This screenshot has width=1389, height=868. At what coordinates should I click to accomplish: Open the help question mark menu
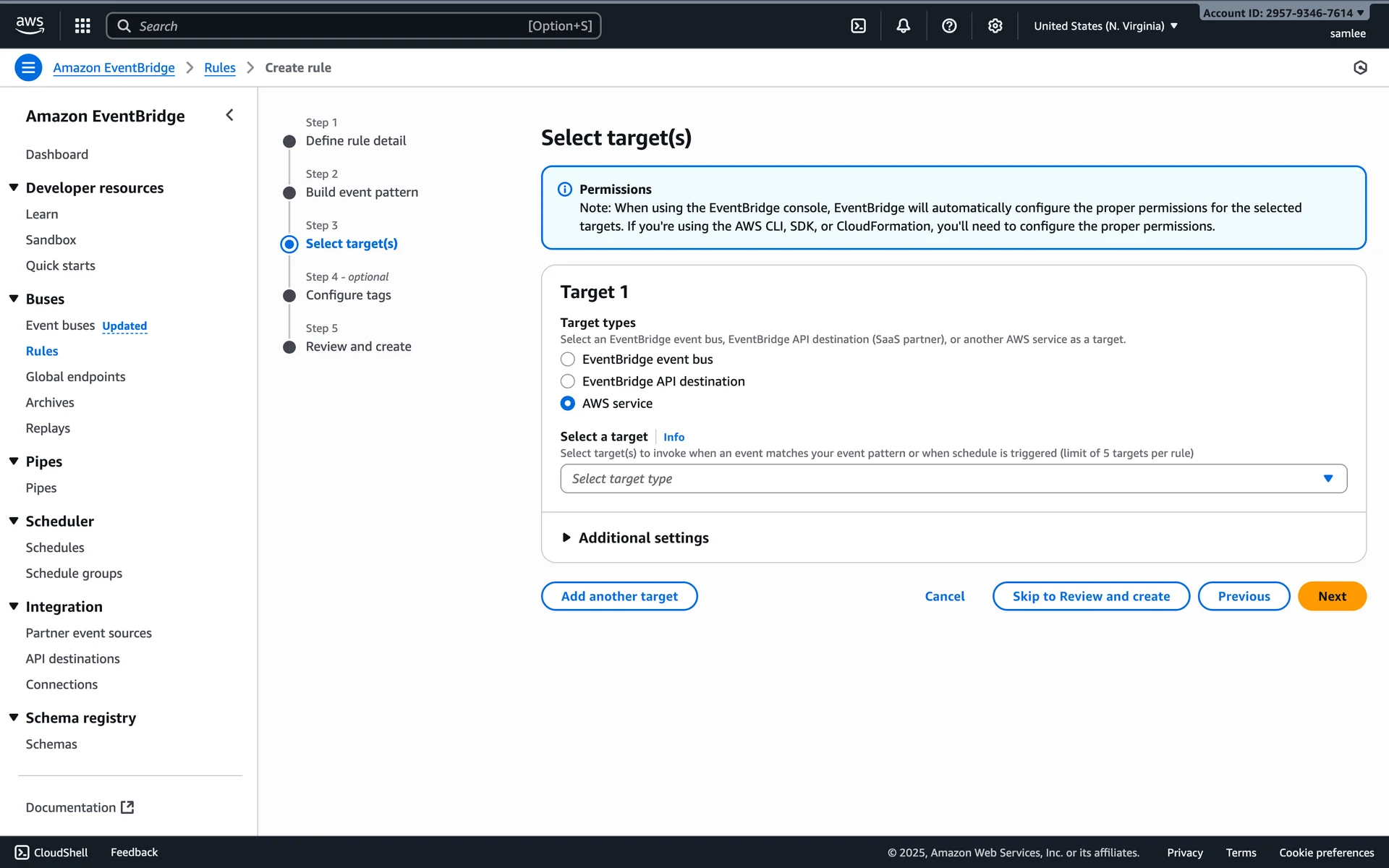click(949, 26)
